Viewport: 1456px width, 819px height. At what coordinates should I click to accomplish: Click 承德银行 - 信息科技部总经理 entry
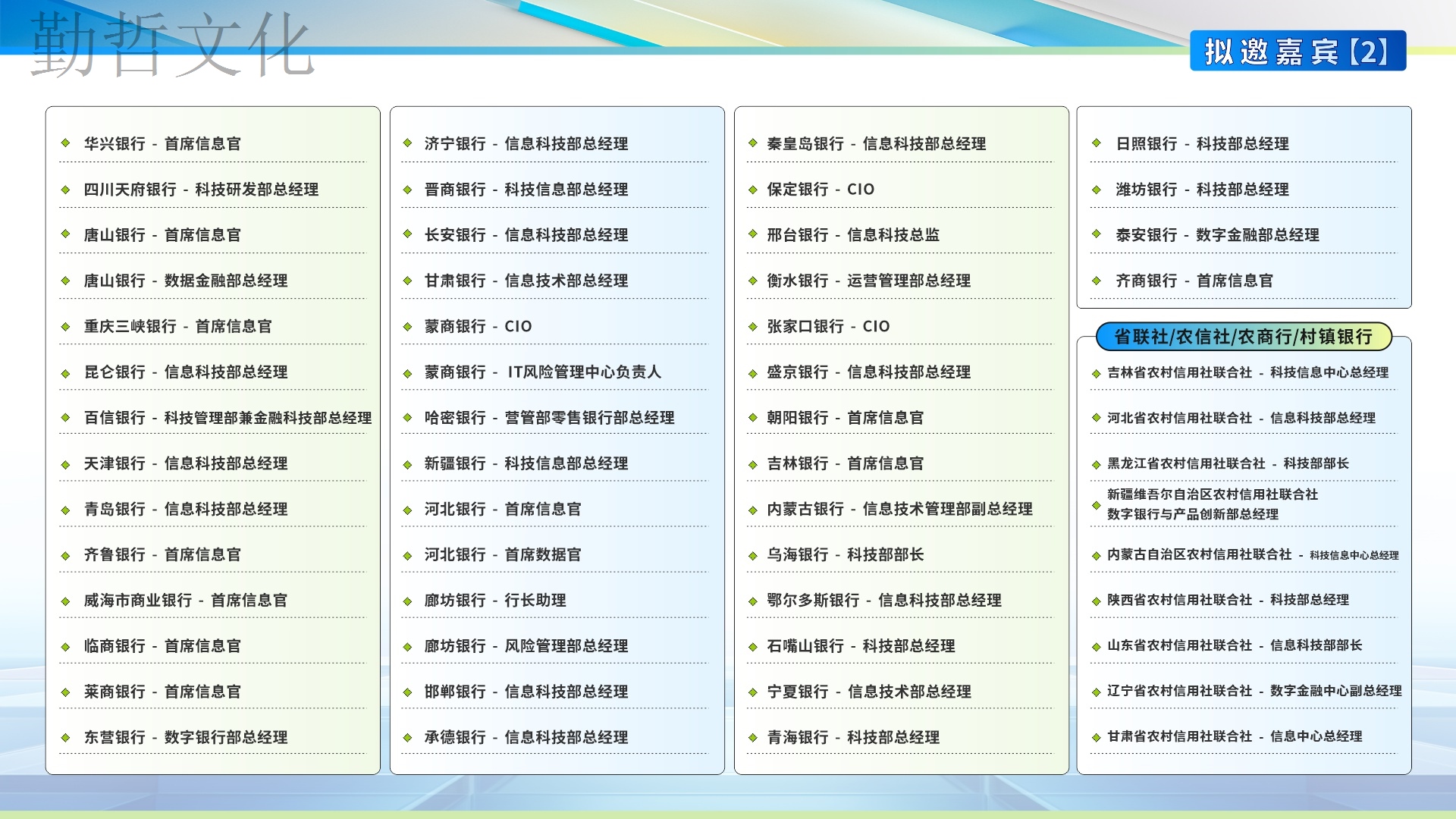pyautogui.click(x=526, y=737)
